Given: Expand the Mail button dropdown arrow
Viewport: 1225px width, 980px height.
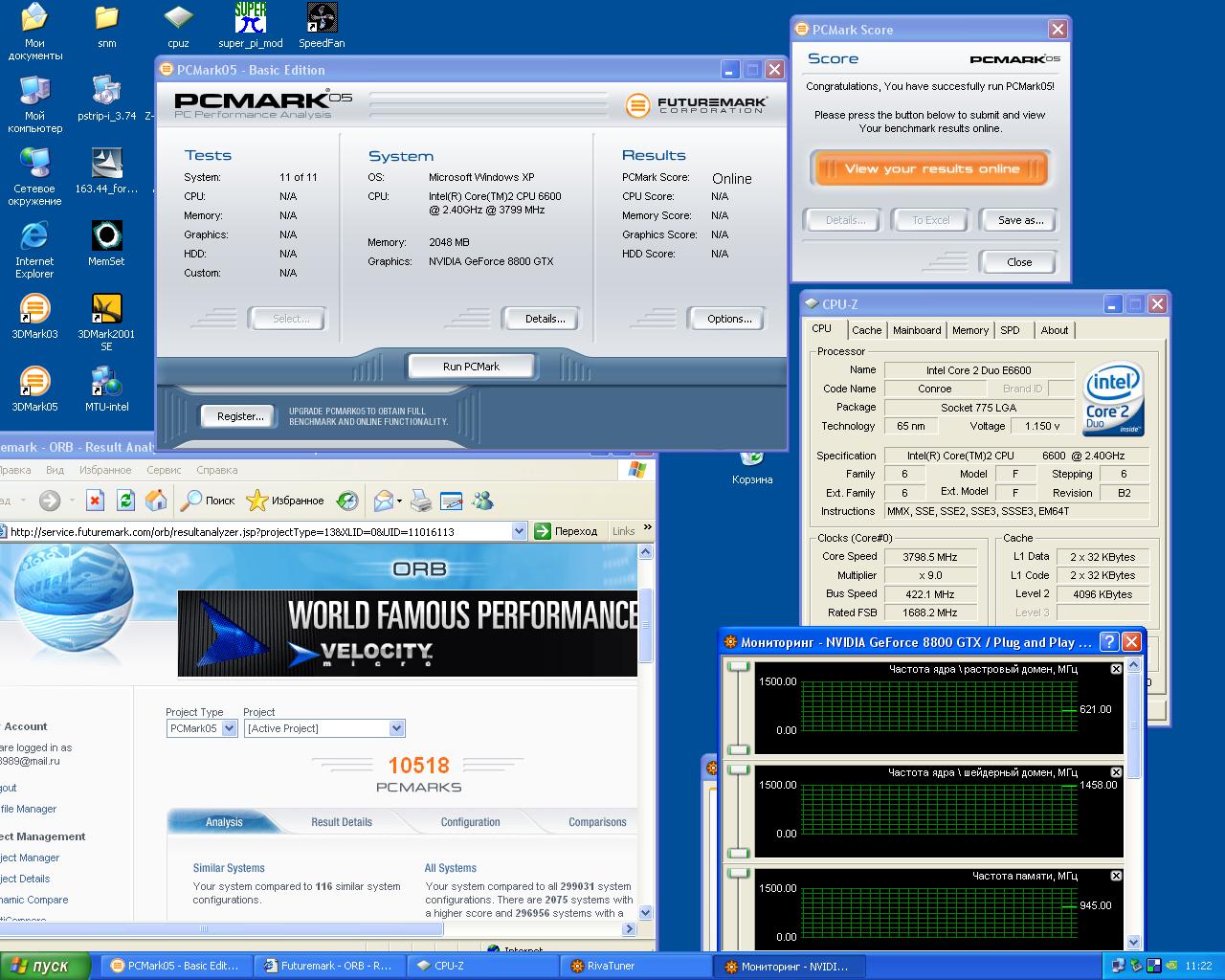Looking at the screenshot, I should tap(399, 501).
